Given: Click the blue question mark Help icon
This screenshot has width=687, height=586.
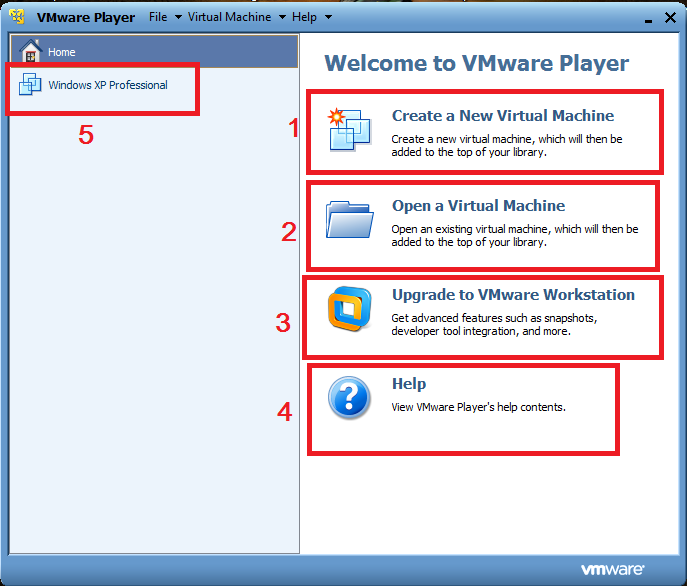Looking at the screenshot, I should pos(349,398).
